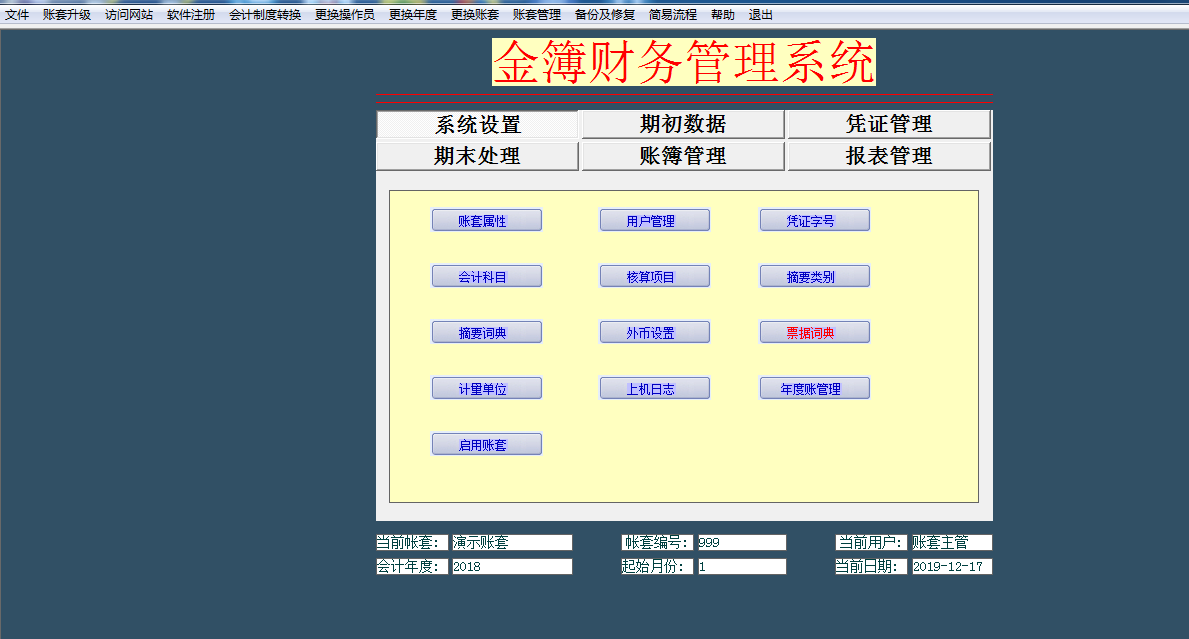Click the 金簿财务管理系统 title
This screenshot has width=1189, height=639.
click(x=684, y=62)
